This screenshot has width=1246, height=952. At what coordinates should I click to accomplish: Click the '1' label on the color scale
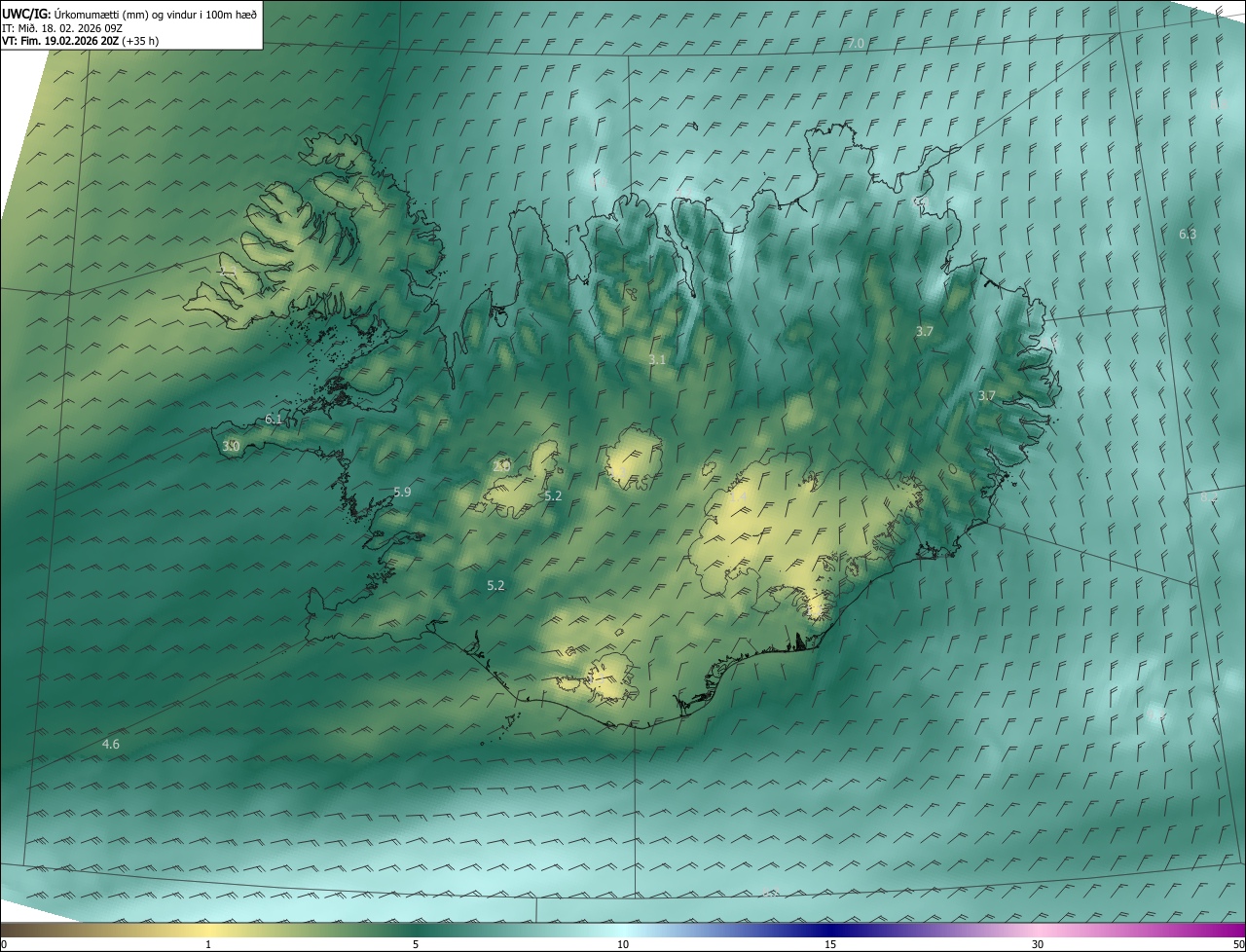click(x=208, y=944)
